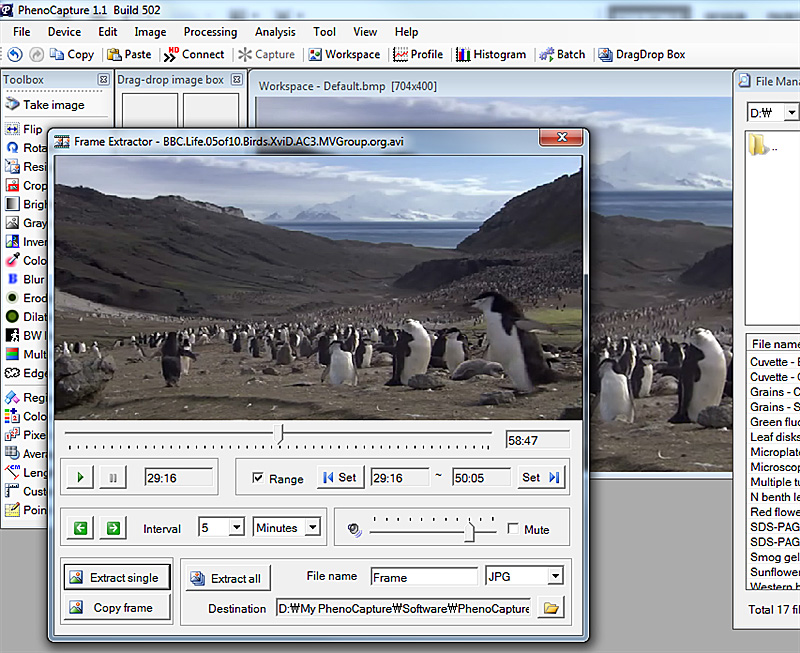Browse destination folder with folder icon
The height and width of the screenshot is (653, 800).
pyautogui.click(x=550, y=607)
